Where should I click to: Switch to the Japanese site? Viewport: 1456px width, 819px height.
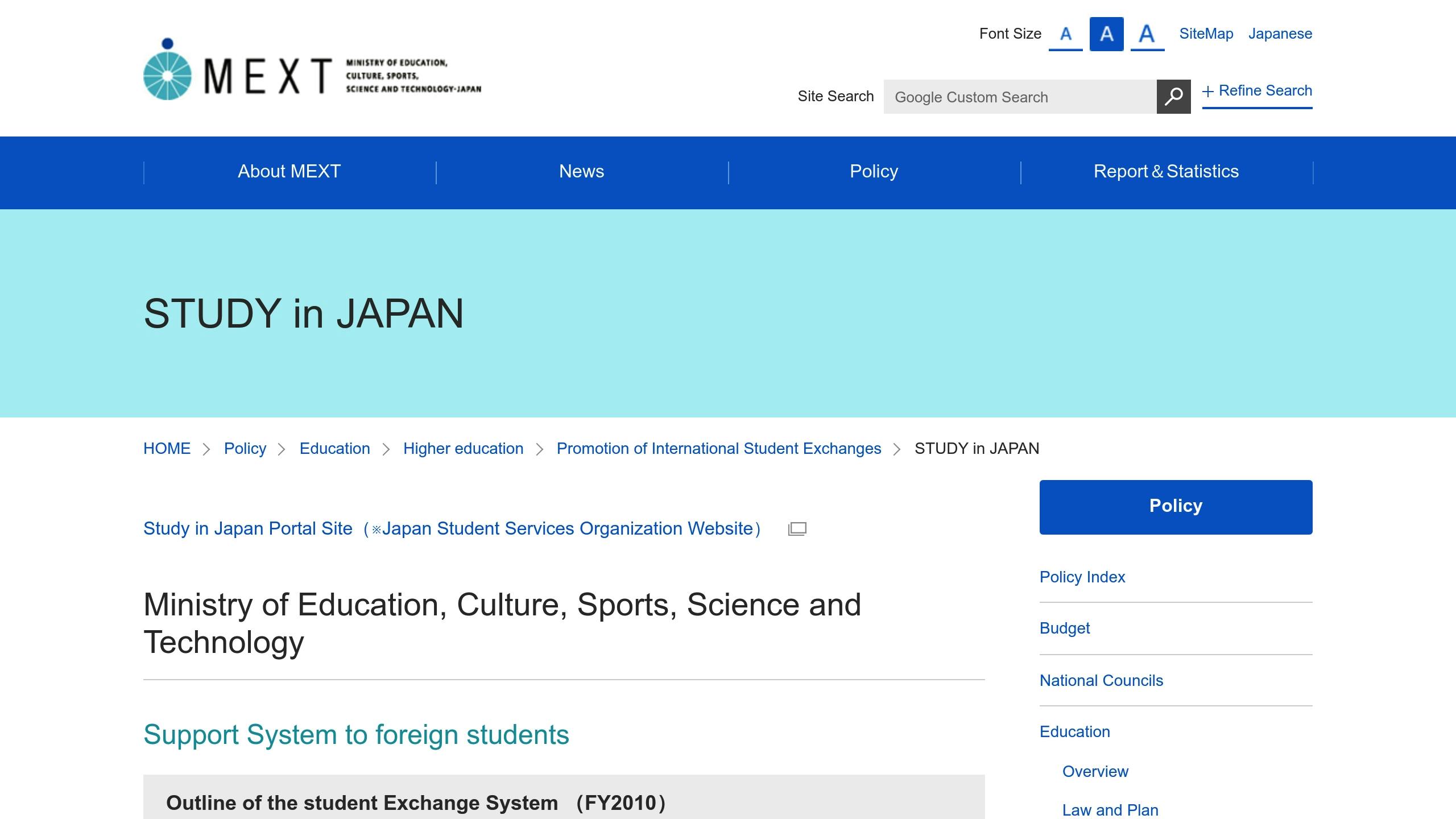pos(1280,34)
